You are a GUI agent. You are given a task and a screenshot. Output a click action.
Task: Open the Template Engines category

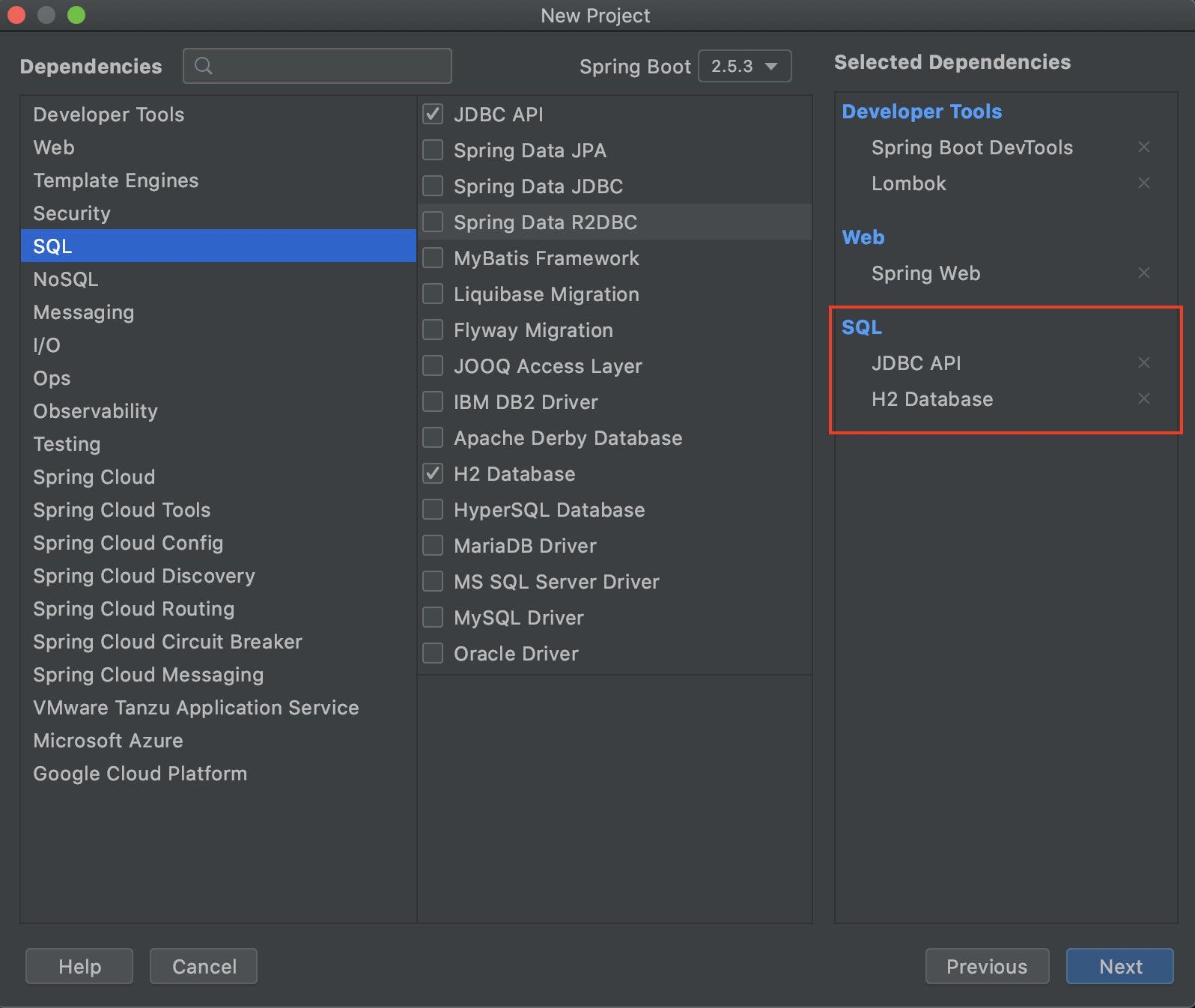pos(218,180)
